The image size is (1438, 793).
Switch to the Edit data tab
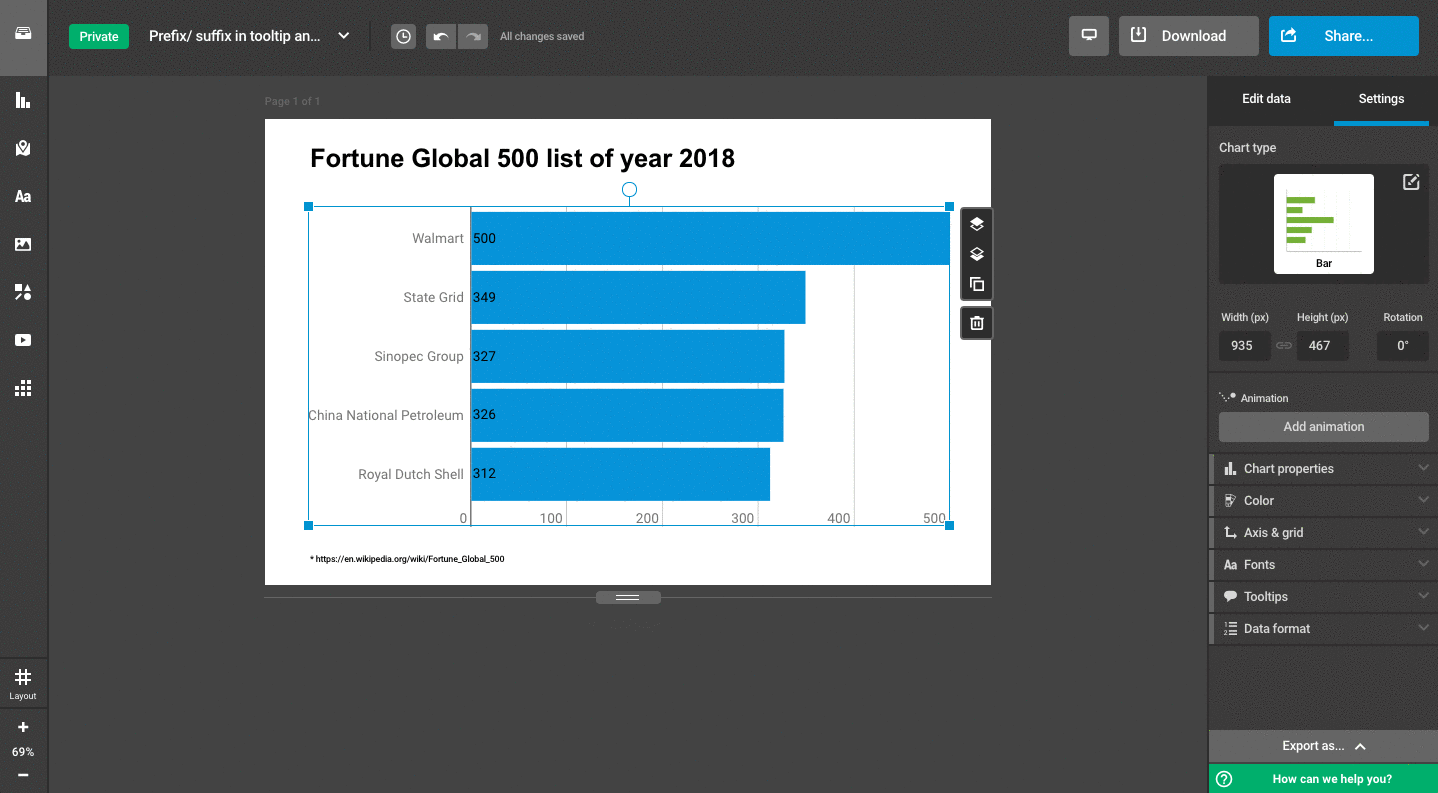[1266, 99]
